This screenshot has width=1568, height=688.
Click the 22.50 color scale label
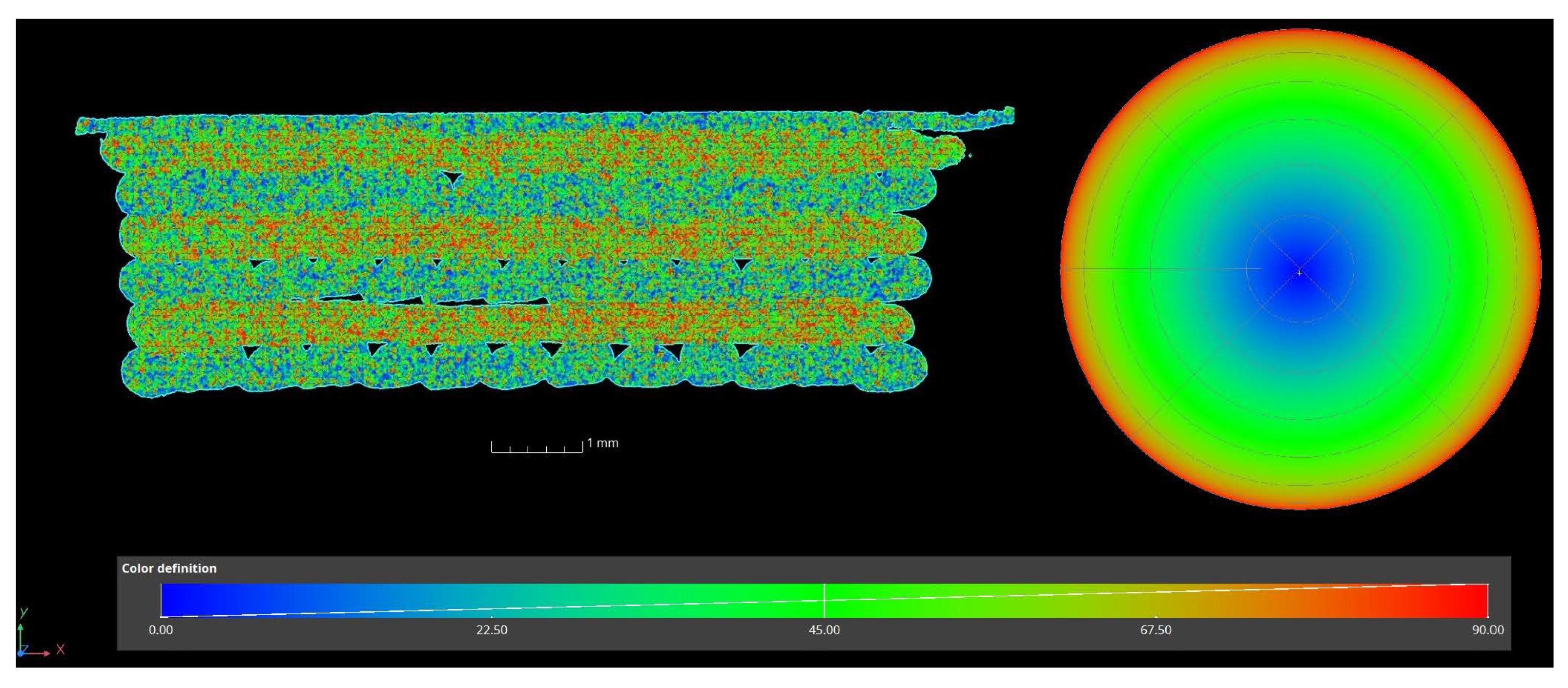click(492, 630)
